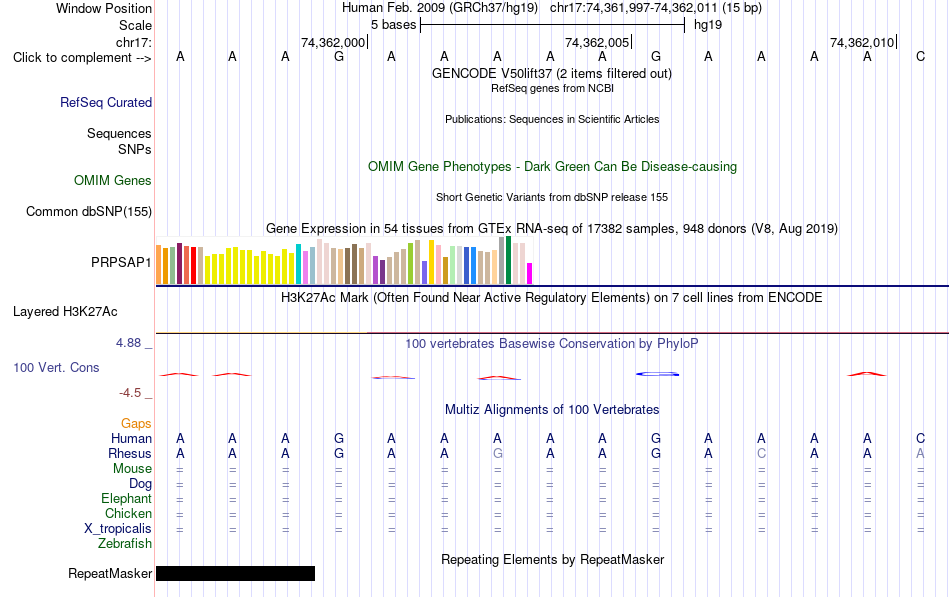Click the magenta bar in GTEx expression chart
This screenshot has width=950, height=597.
click(x=530, y=273)
